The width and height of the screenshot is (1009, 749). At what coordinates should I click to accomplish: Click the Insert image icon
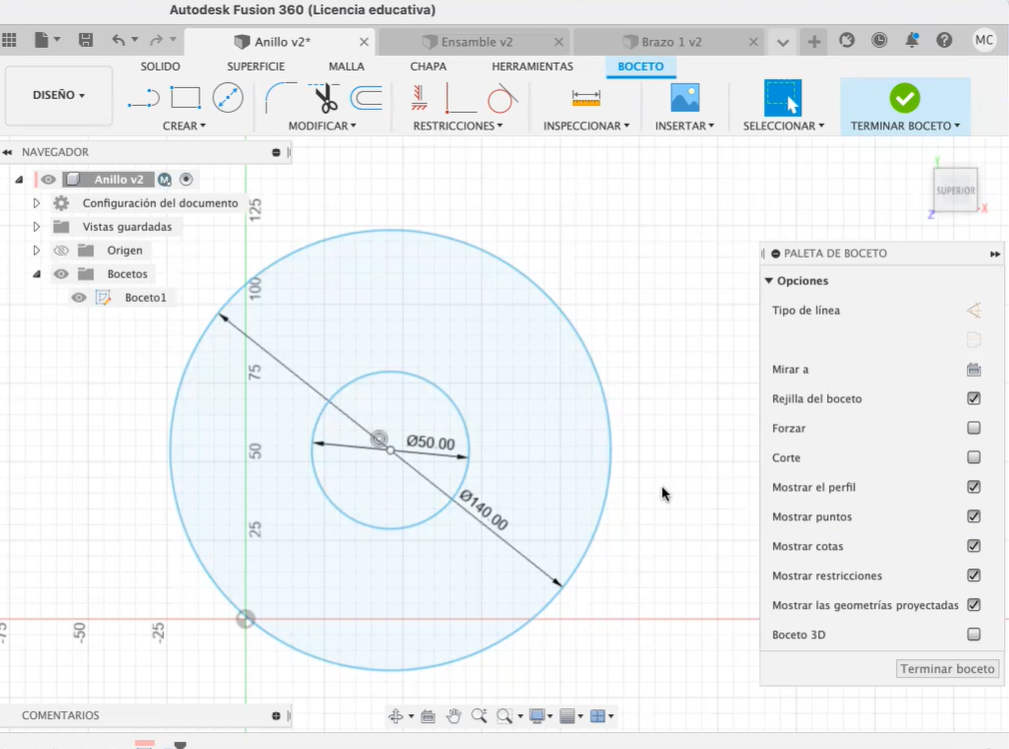(x=685, y=98)
